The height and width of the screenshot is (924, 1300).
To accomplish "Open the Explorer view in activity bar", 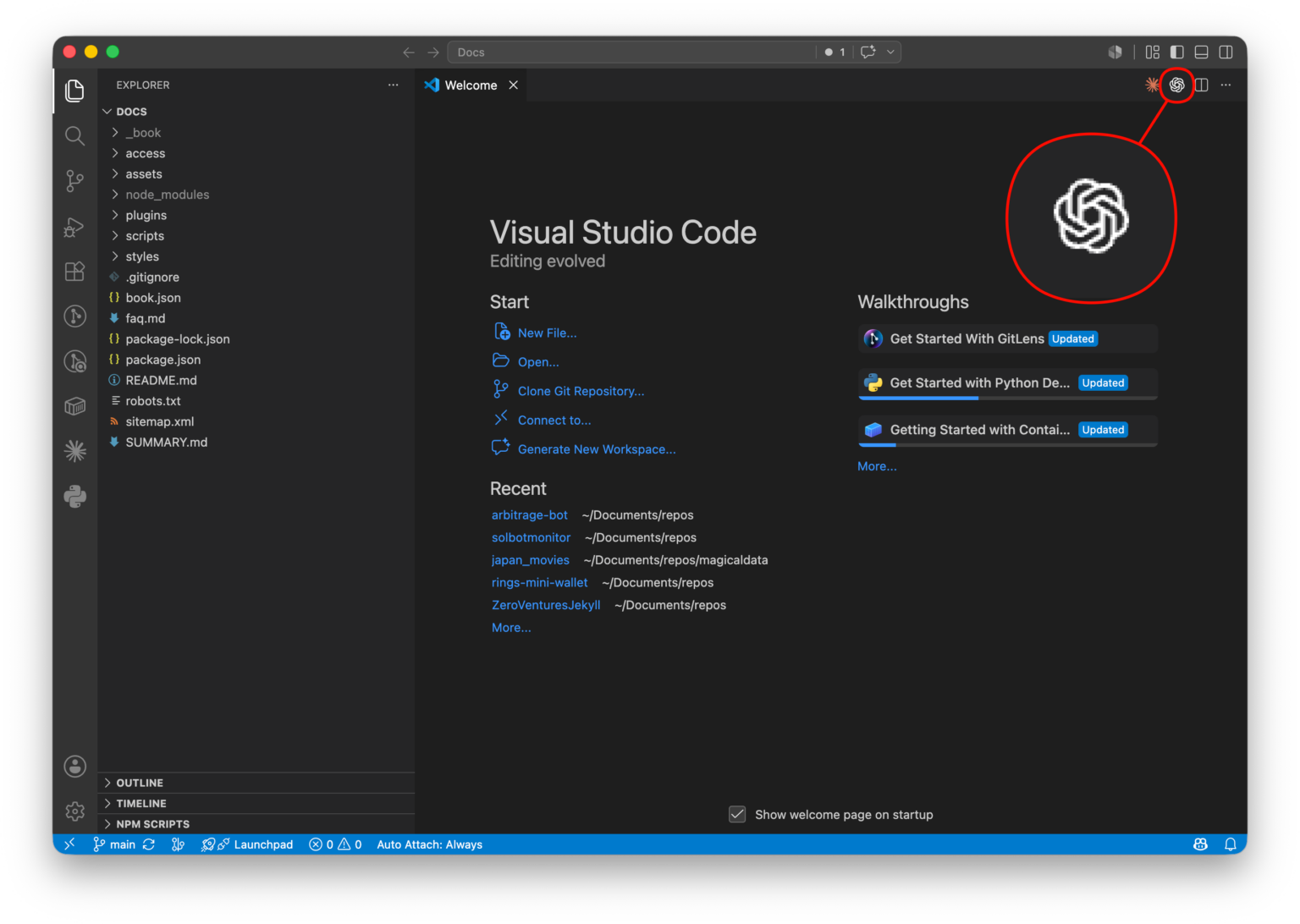I will 74,90.
